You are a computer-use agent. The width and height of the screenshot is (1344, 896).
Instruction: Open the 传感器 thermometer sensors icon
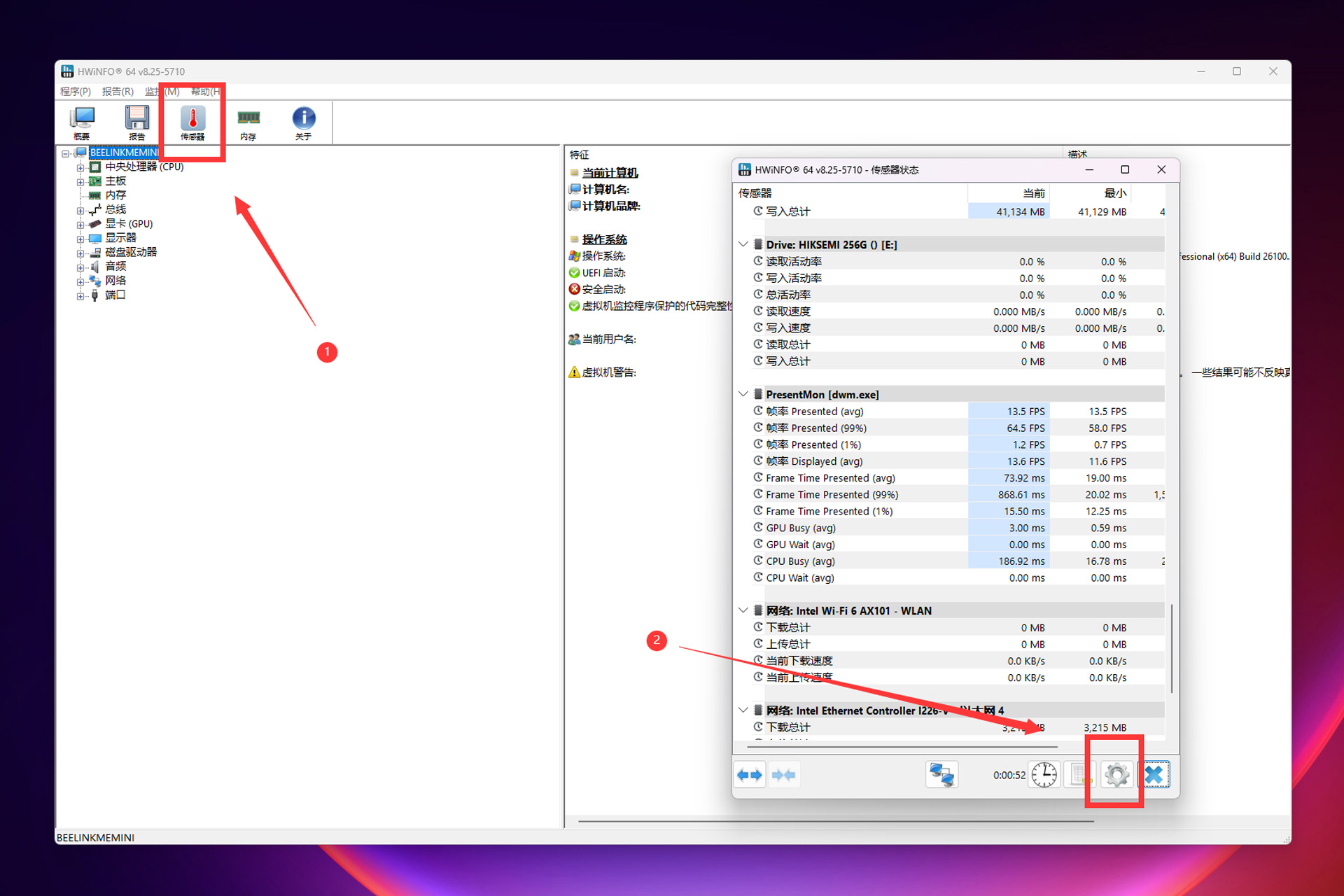(192, 122)
